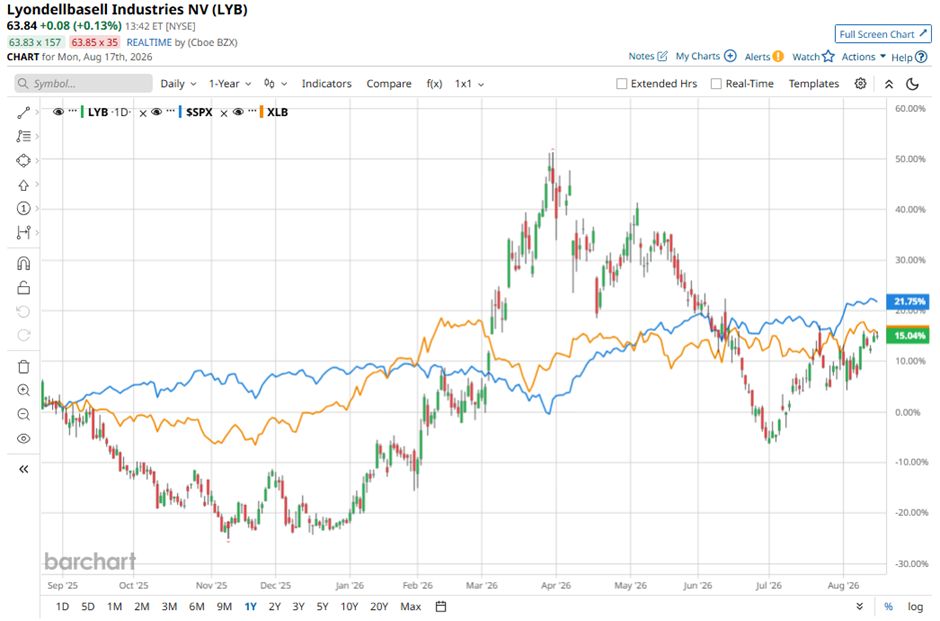The width and height of the screenshot is (940, 621).
Task: Select the 3M time range
Action: coord(169,607)
